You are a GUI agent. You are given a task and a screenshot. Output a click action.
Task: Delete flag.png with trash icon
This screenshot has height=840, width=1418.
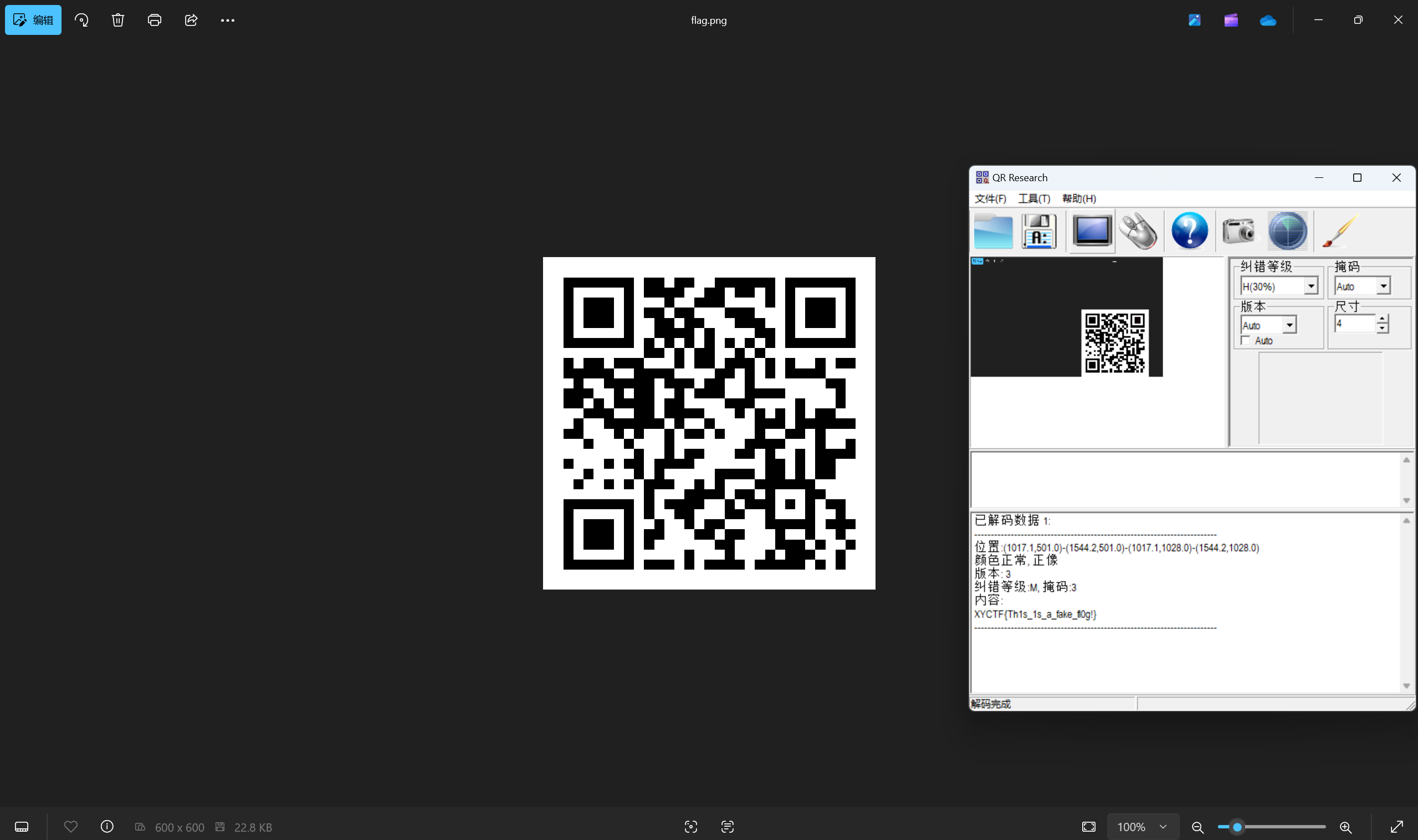(117, 20)
